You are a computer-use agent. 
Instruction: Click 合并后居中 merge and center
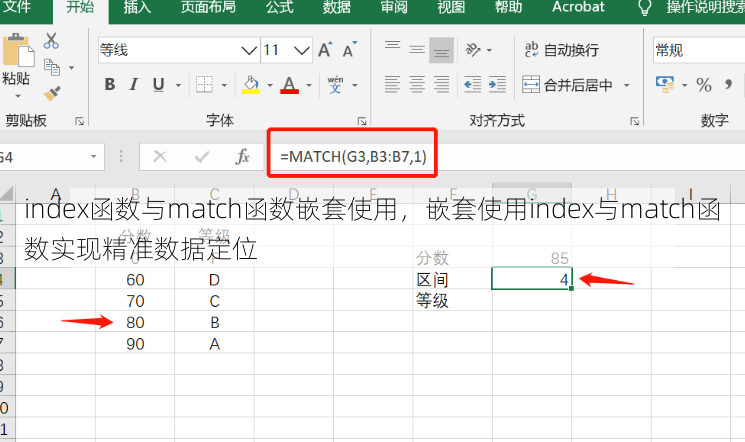click(x=567, y=85)
